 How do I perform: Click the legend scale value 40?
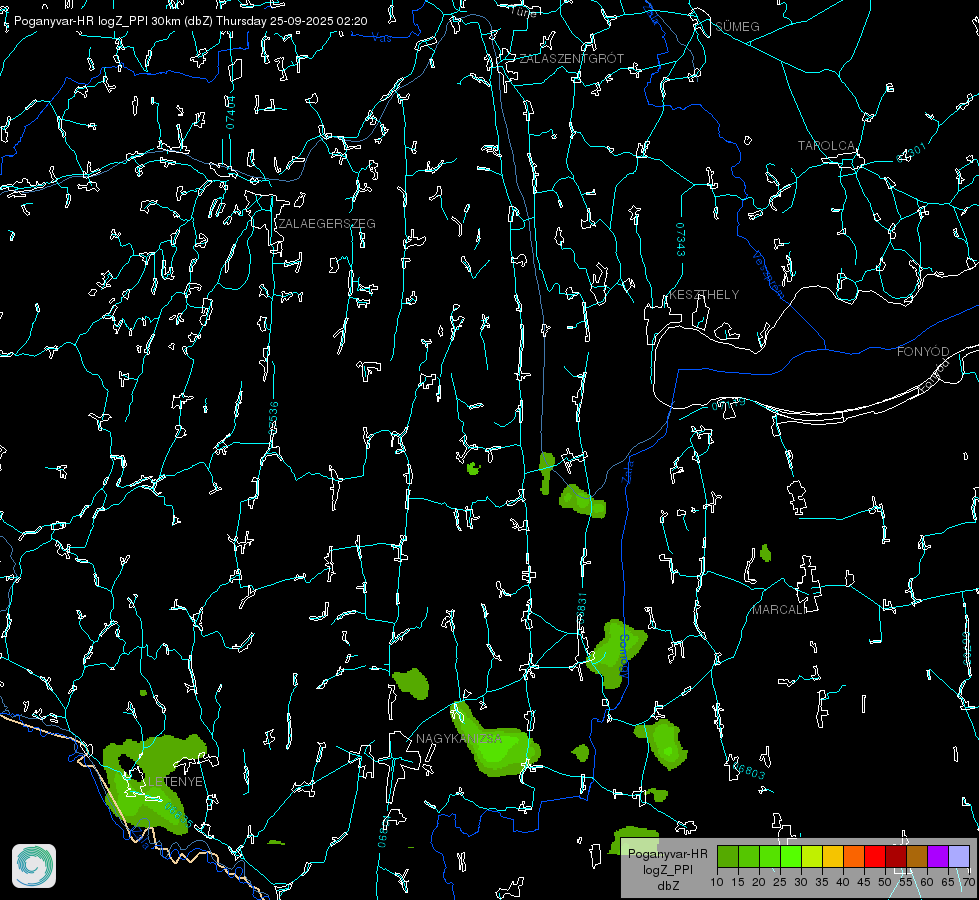click(x=843, y=882)
